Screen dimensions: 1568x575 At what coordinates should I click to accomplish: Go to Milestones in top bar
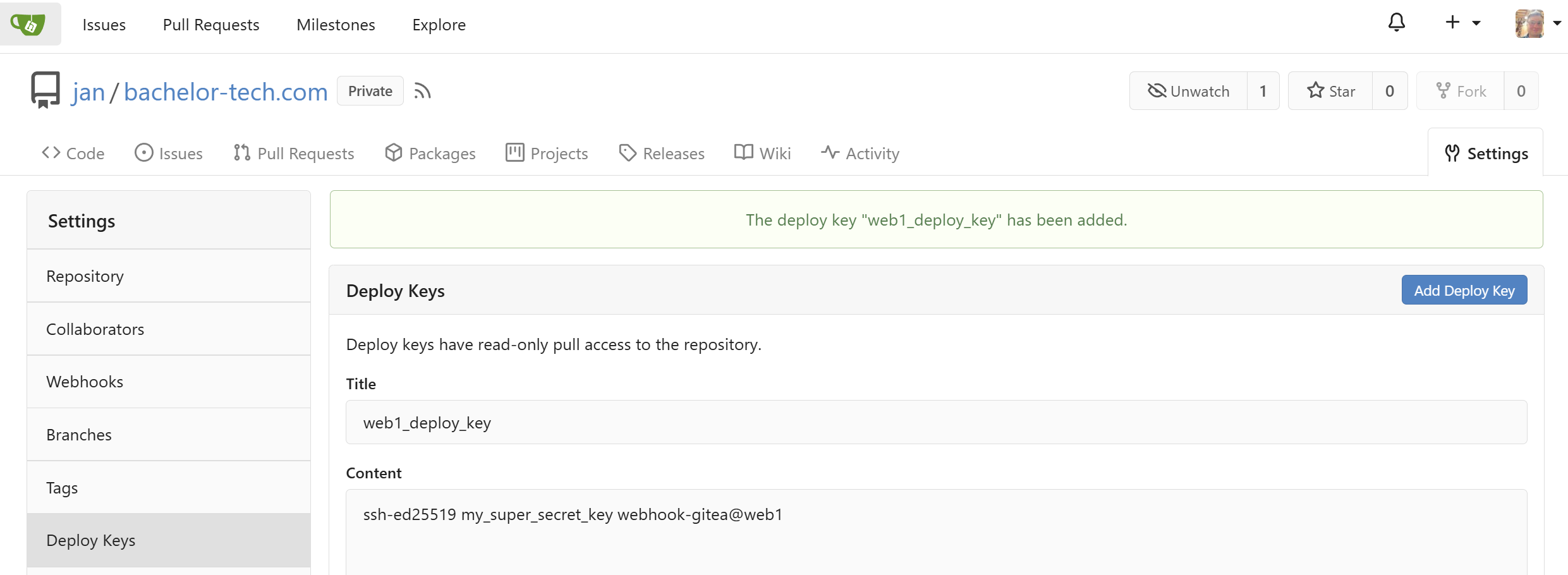point(336,25)
